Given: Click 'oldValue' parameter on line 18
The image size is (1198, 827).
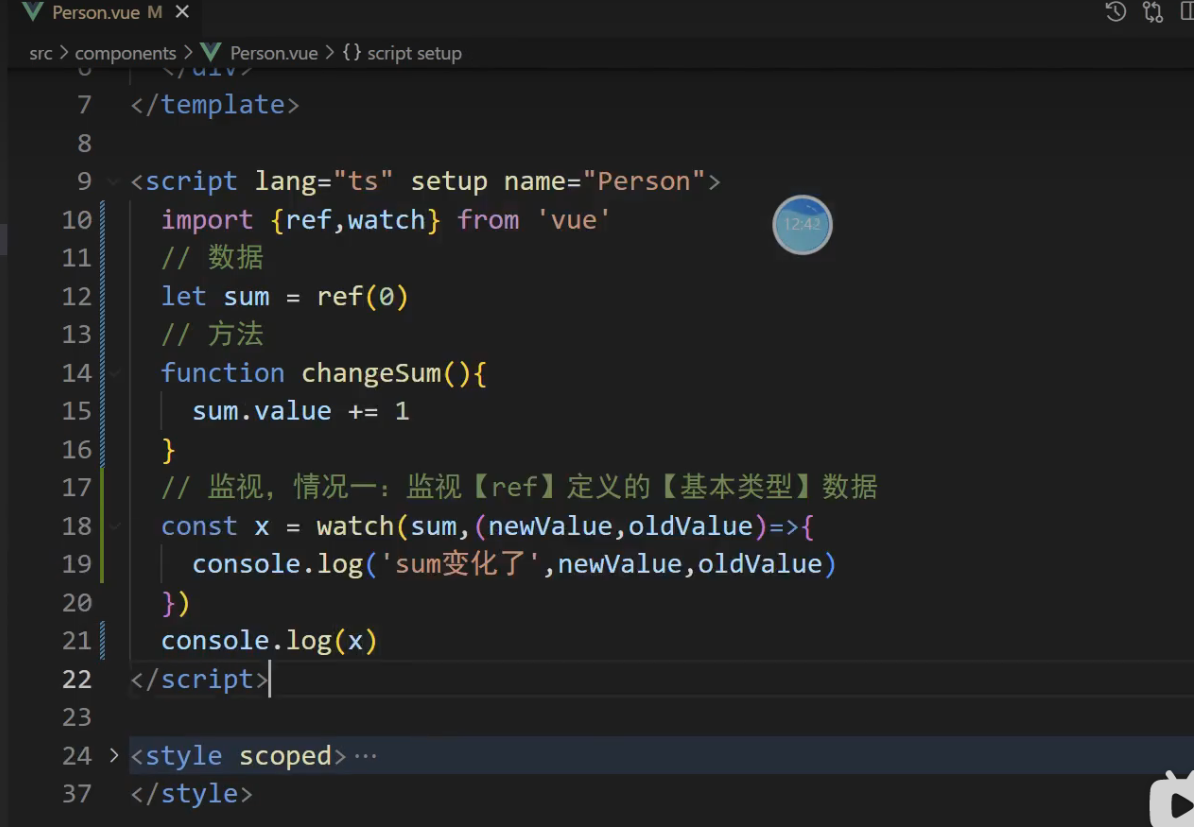Looking at the screenshot, I should click(x=691, y=526).
